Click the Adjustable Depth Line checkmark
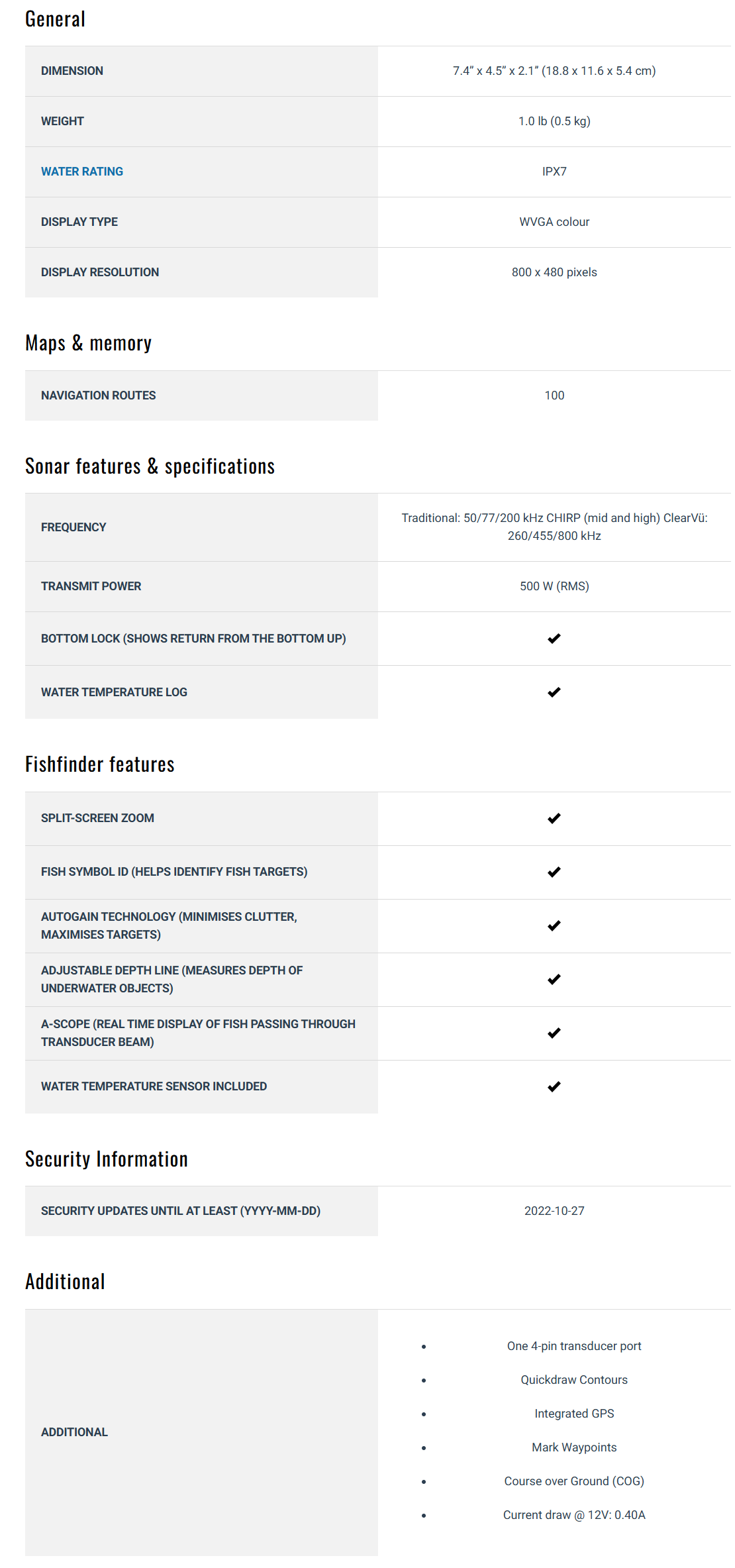The width and height of the screenshot is (735, 1568). 554,979
